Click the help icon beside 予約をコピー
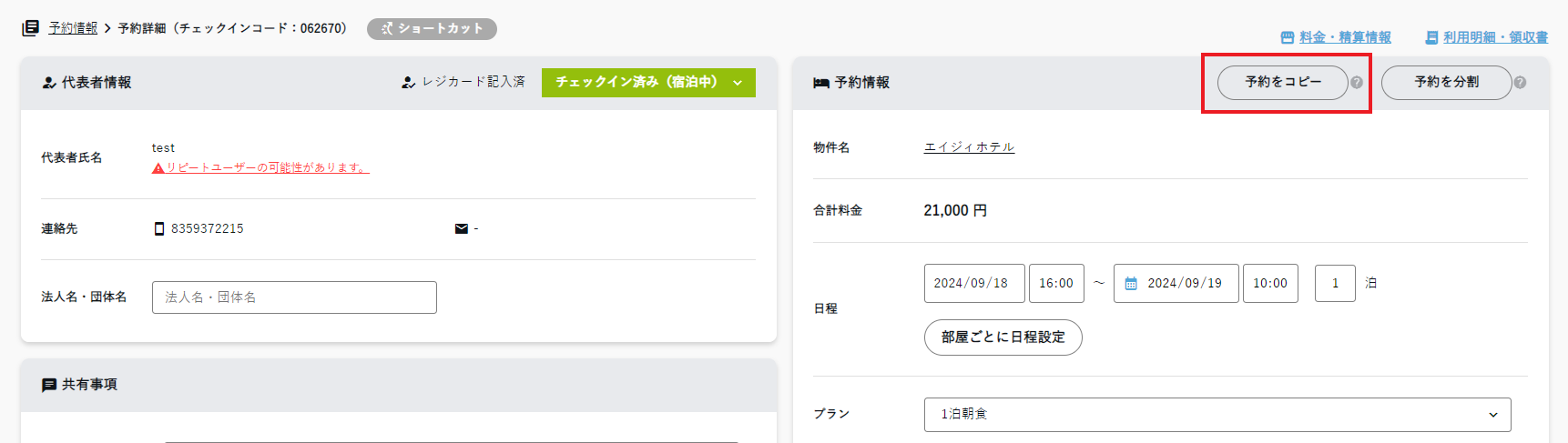This screenshot has height=443, width=1568. (1357, 83)
